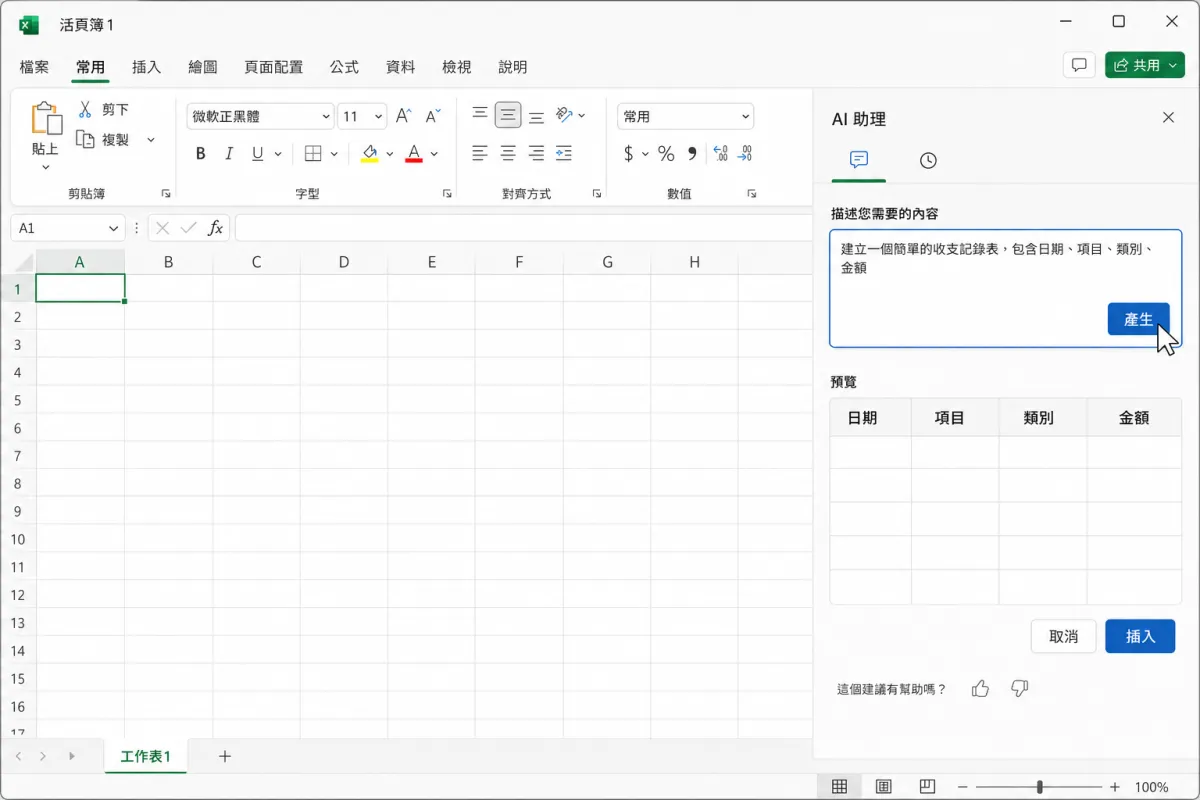Increase decimal places
The image size is (1200, 800).
pyautogui.click(x=719, y=154)
